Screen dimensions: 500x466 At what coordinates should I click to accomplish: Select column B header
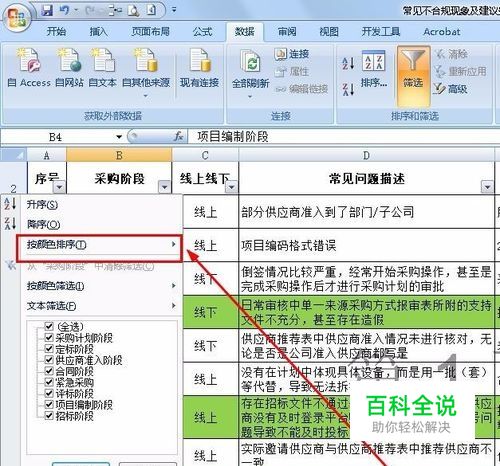119,155
